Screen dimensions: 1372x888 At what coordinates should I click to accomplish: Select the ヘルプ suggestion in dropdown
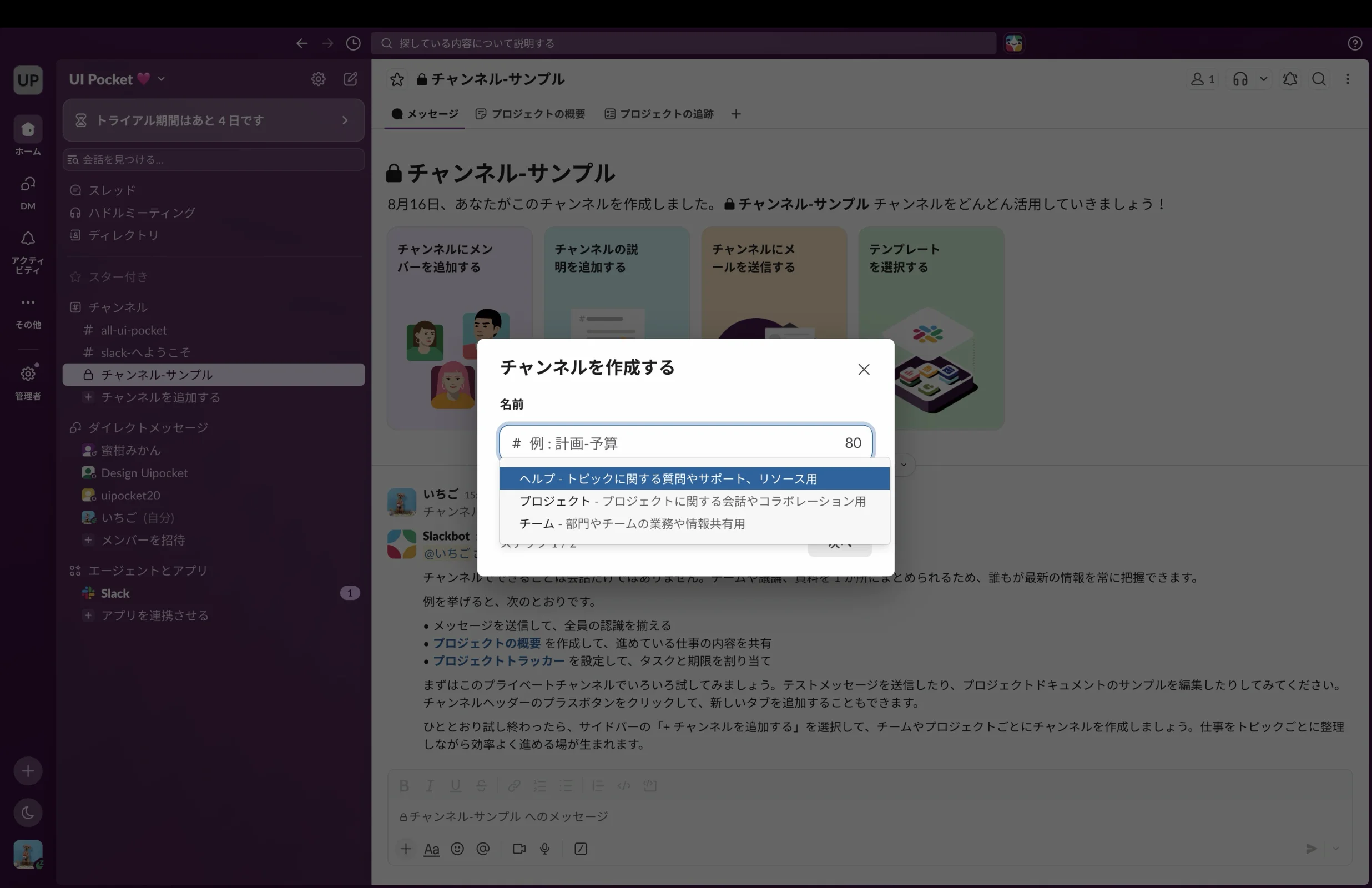click(x=694, y=478)
